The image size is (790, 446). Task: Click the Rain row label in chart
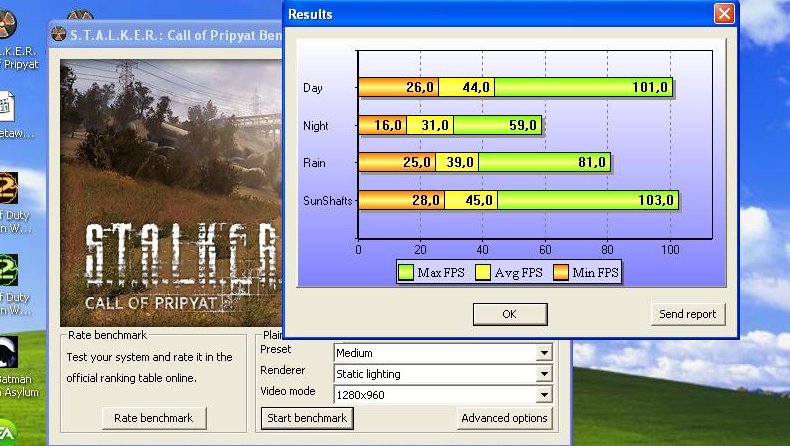(314, 163)
